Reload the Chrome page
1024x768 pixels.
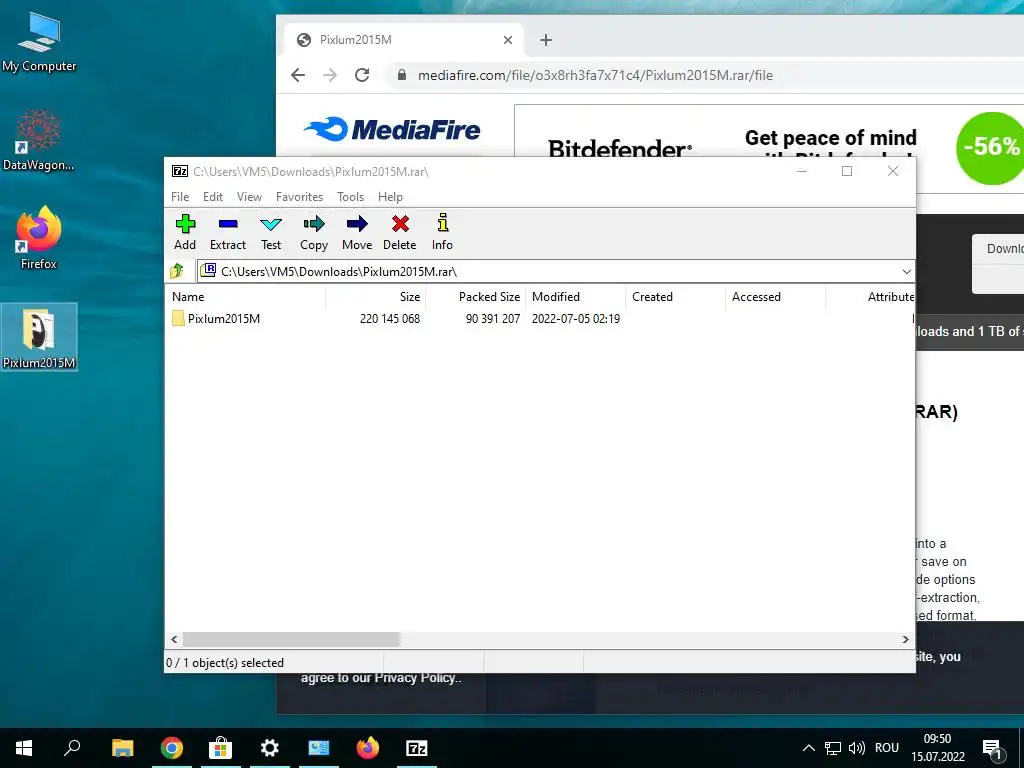[362, 75]
